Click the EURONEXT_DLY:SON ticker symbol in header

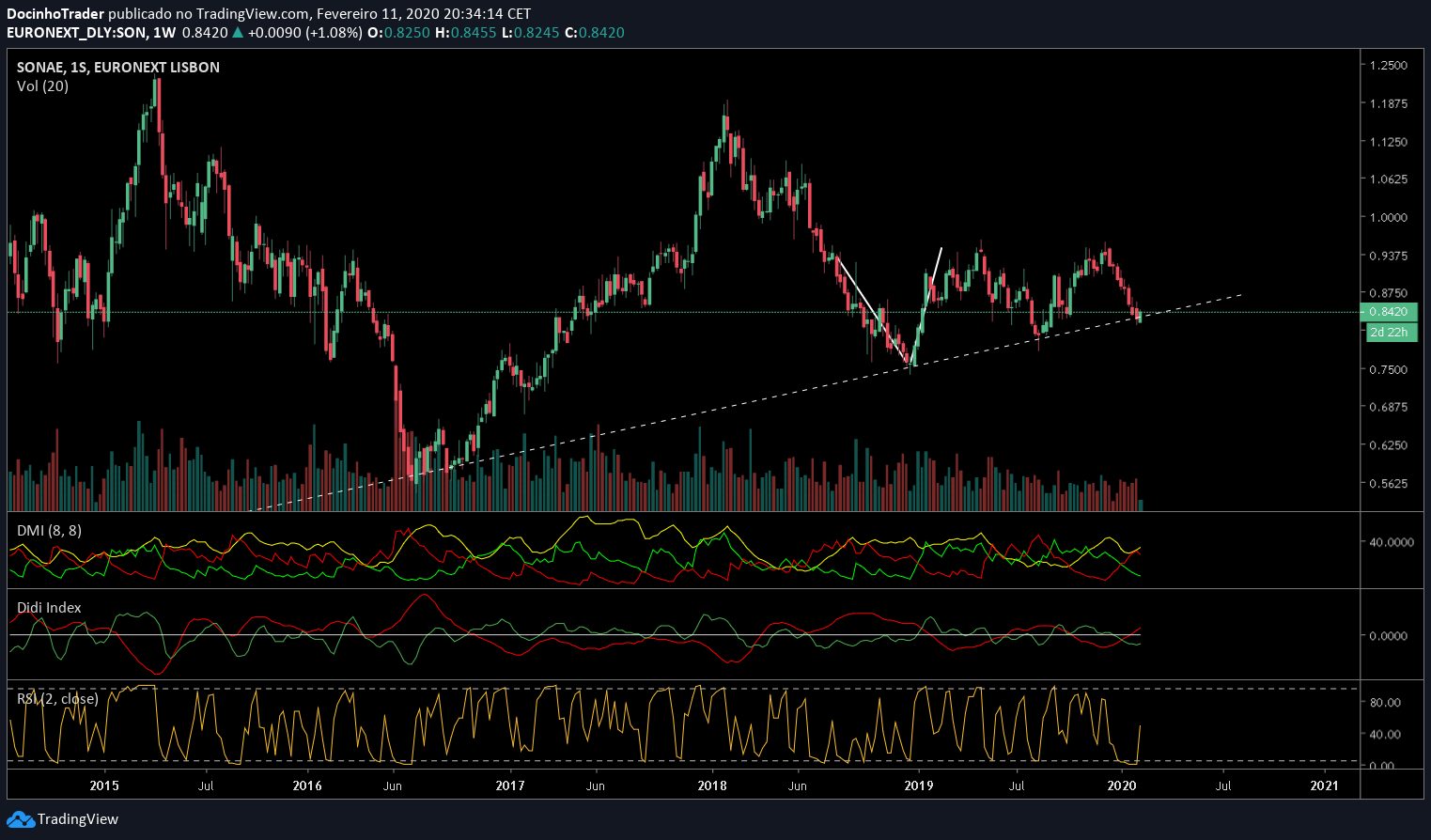tap(77, 33)
